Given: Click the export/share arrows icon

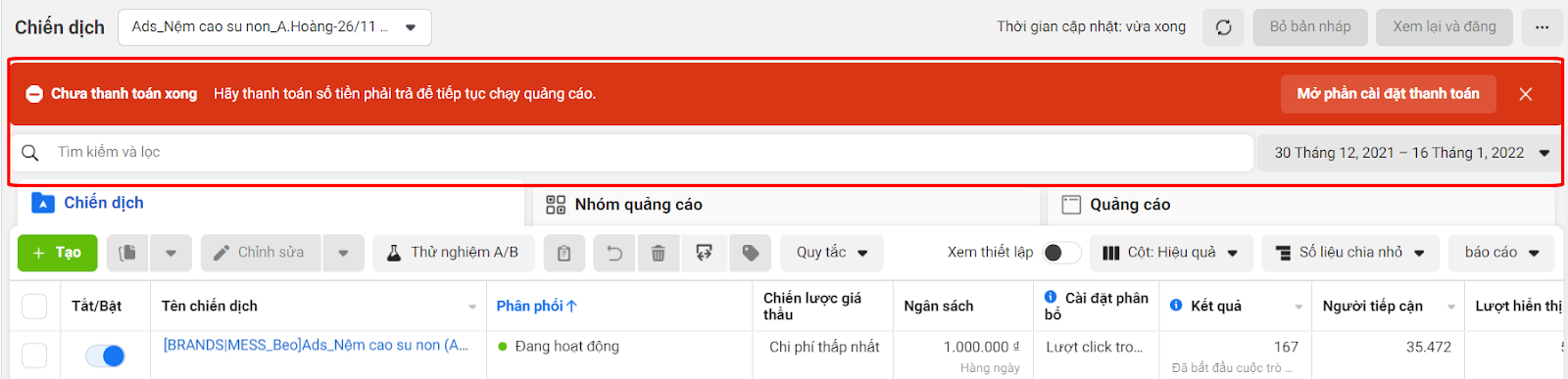Looking at the screenshot, I should pos(704,253).
